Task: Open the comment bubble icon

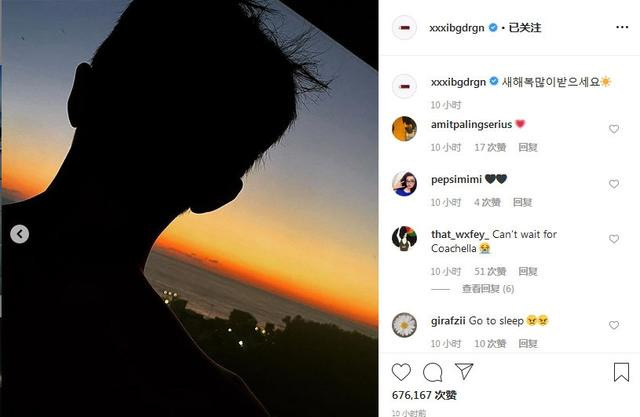Action: pos(433,372)
